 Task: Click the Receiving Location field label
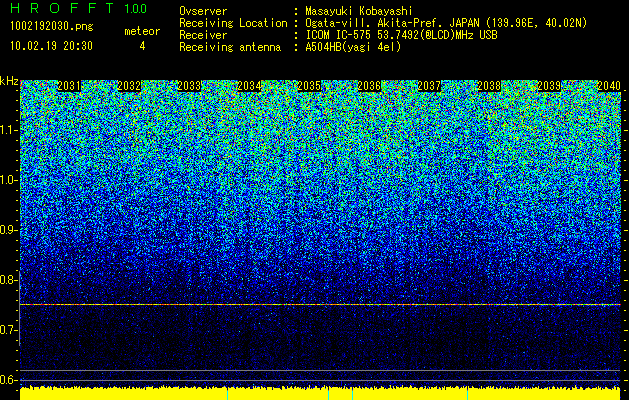tap(233, 23)
